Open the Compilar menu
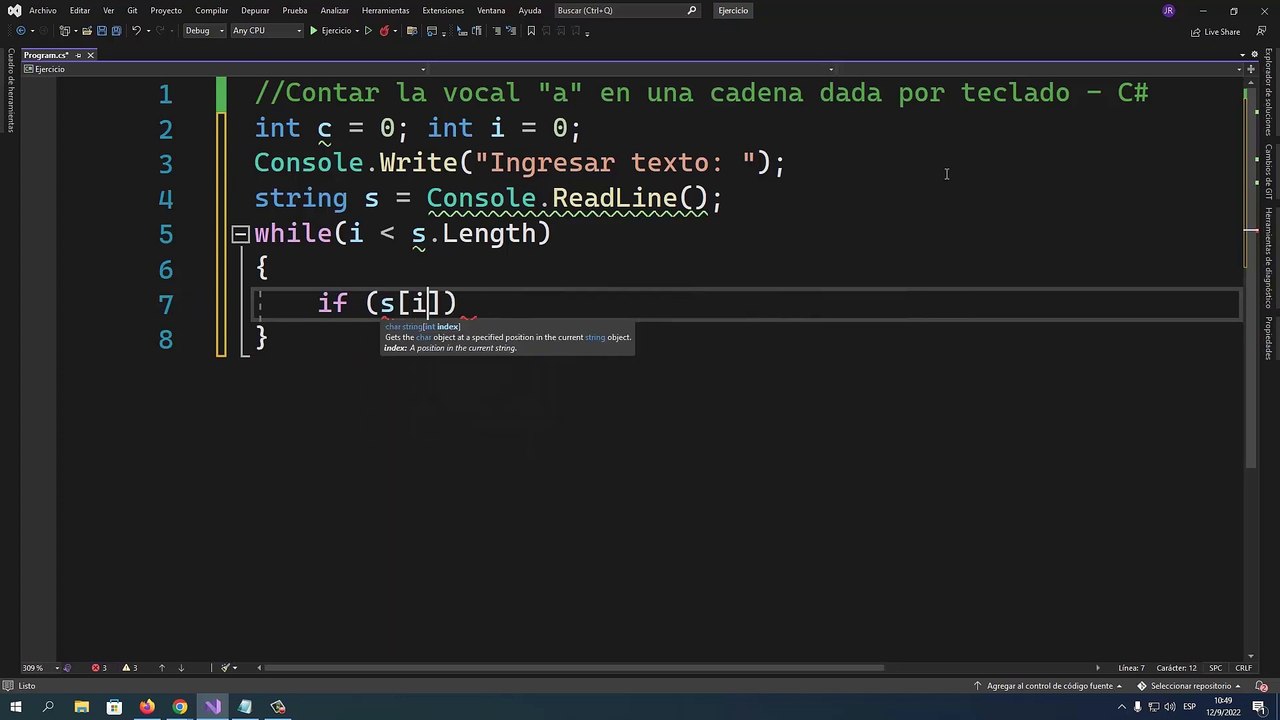 coord(212,10)
